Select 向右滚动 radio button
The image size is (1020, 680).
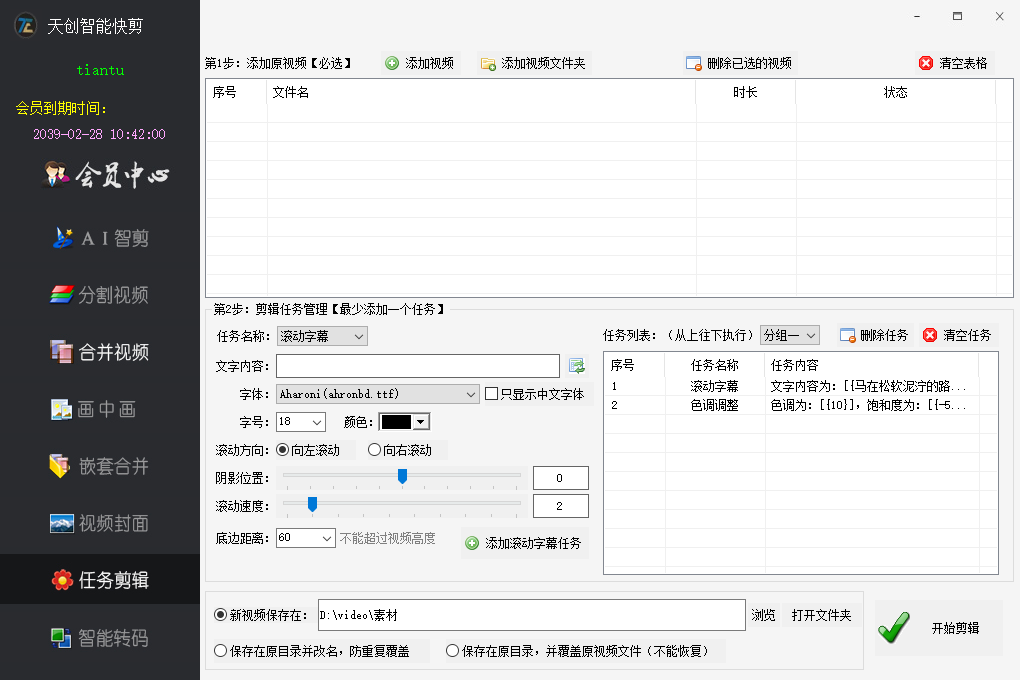point(374,450)
